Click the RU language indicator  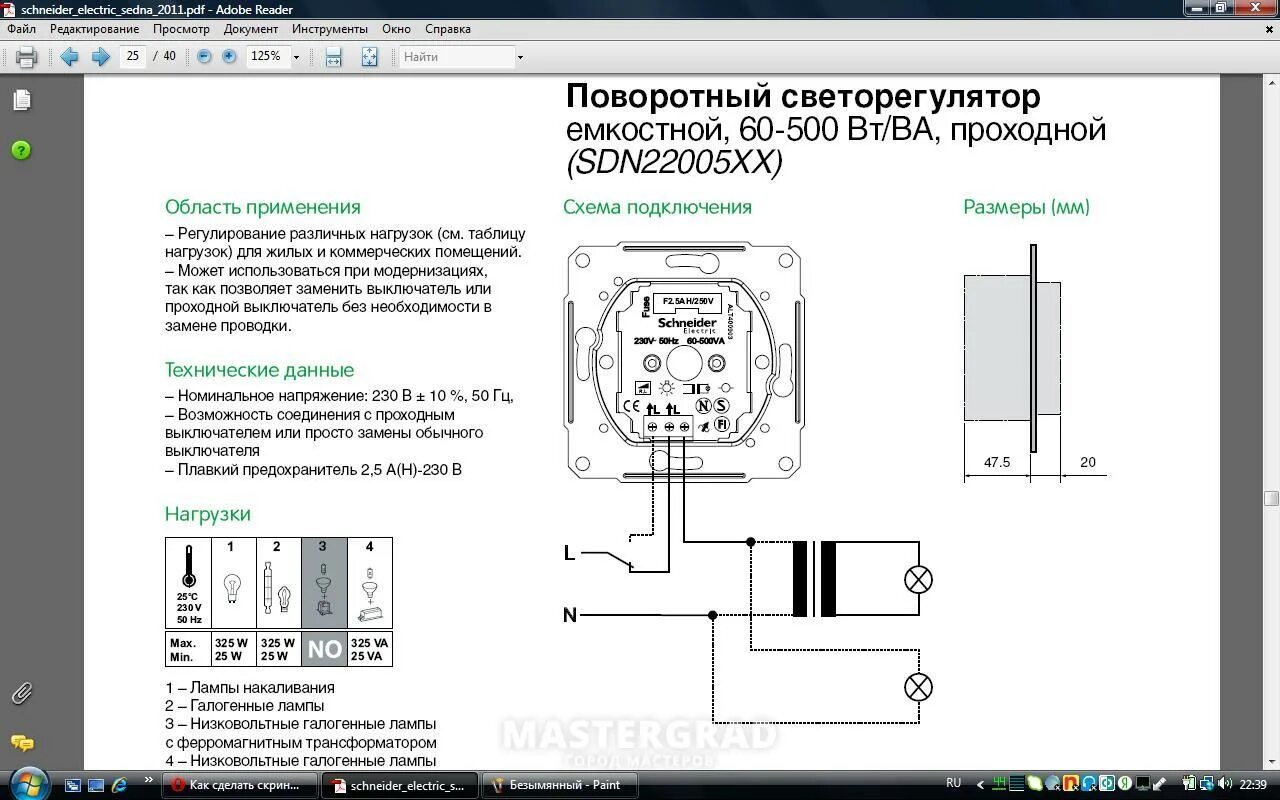point(953,784)
